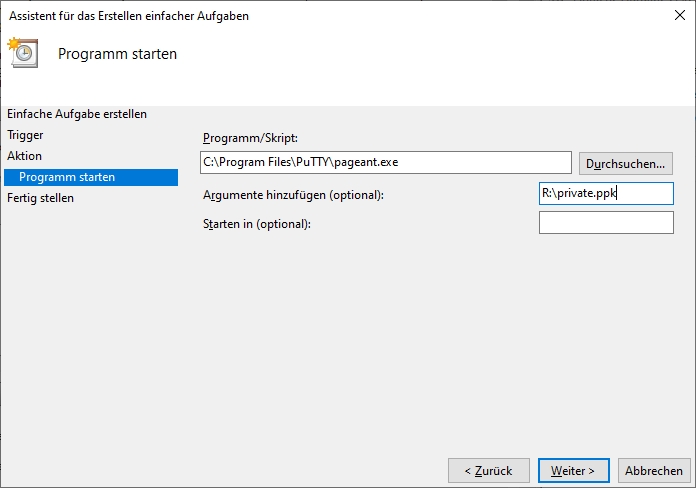Click the task scheduler clock icon

(x=23, y=53)
